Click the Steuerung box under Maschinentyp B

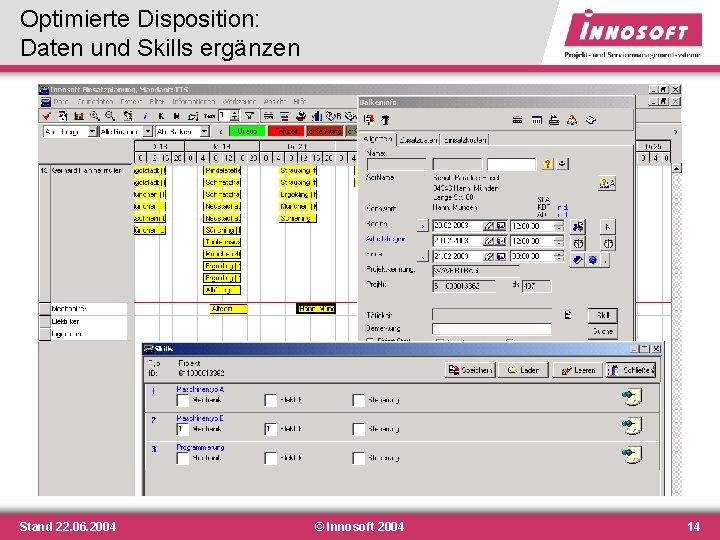(359, 429)
